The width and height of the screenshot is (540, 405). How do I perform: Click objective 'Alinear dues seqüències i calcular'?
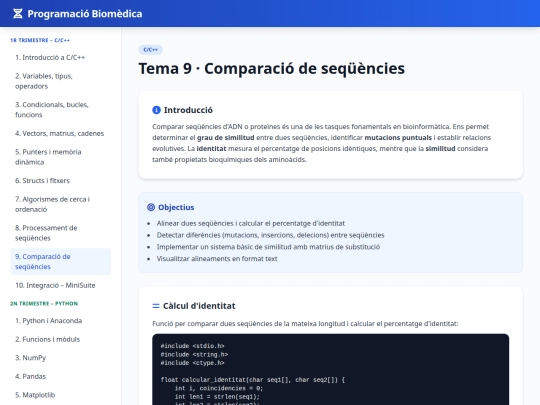tap(251, 223)
